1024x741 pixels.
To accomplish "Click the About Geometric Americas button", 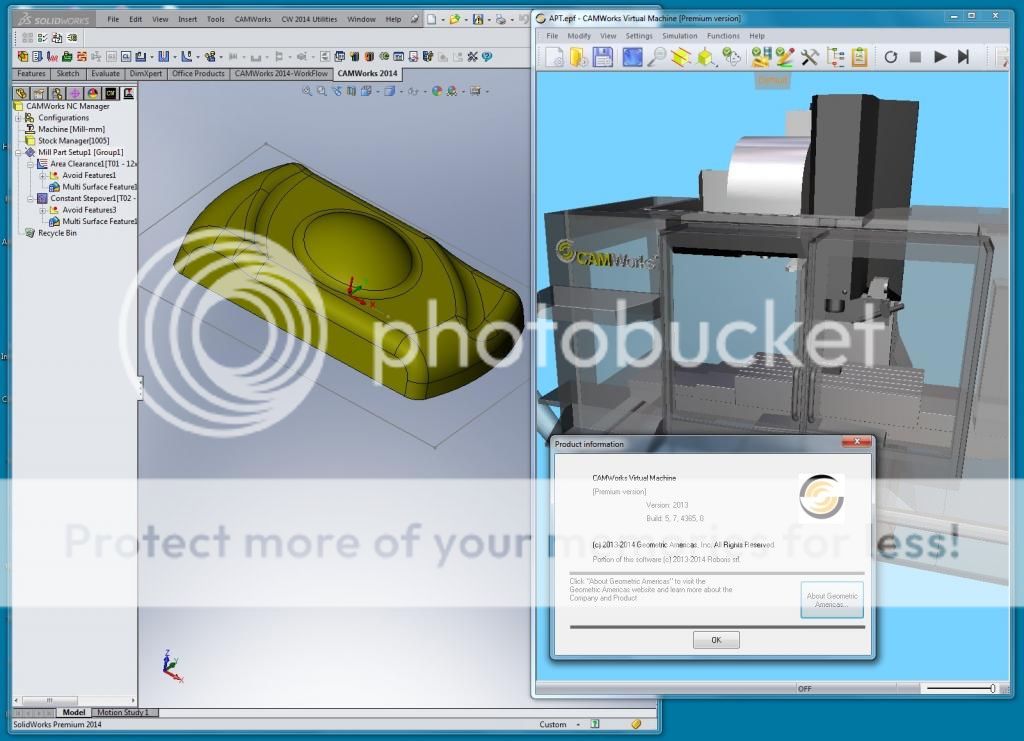I will [831, 598].
